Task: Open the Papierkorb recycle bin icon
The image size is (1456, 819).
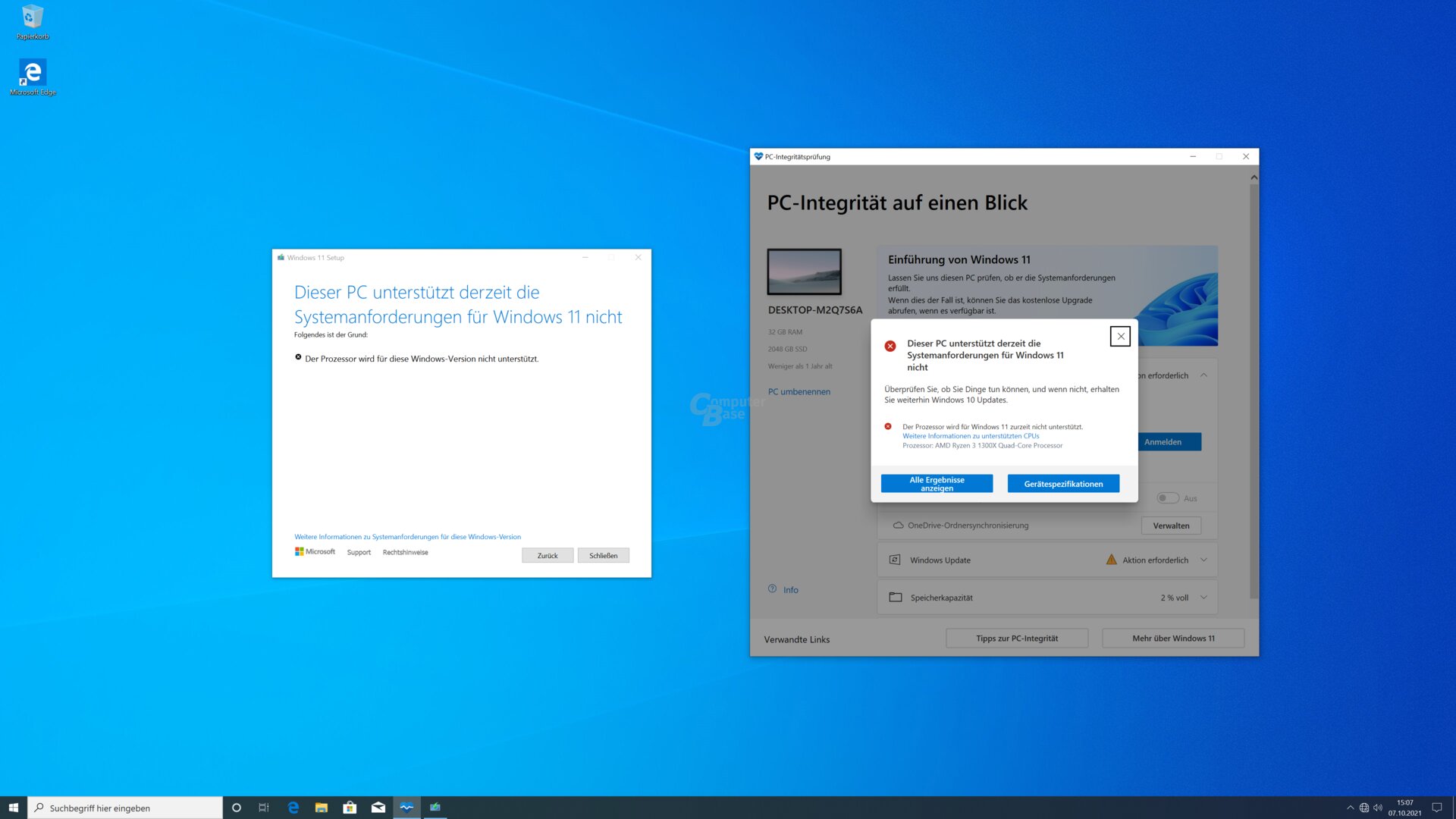Action: pos(33,22)
